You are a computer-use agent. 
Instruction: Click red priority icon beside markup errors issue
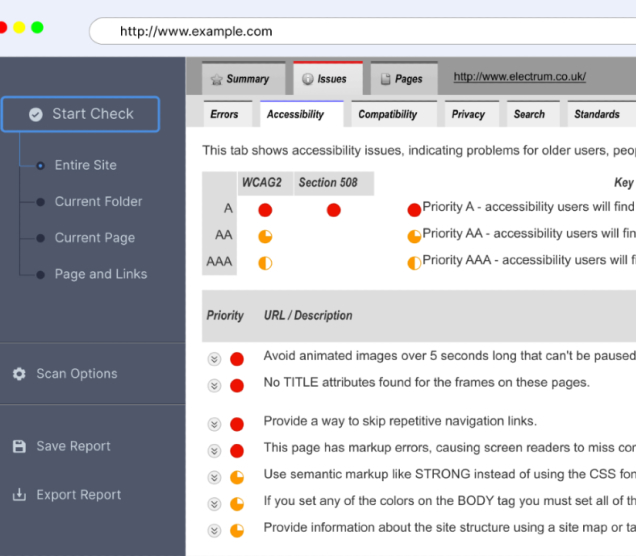[237, 451]
